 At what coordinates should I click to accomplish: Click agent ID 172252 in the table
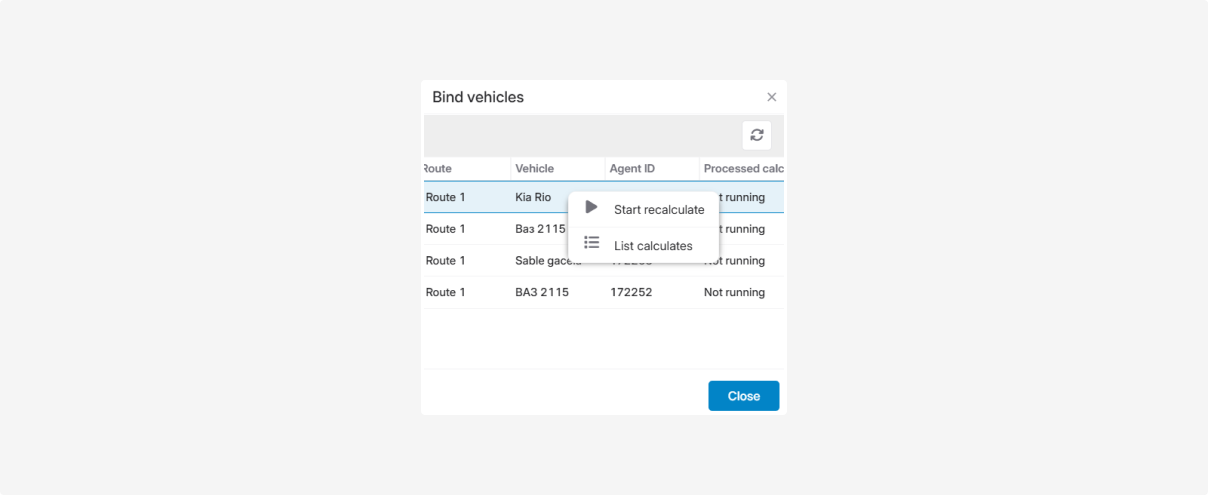[x=631, y=293]
